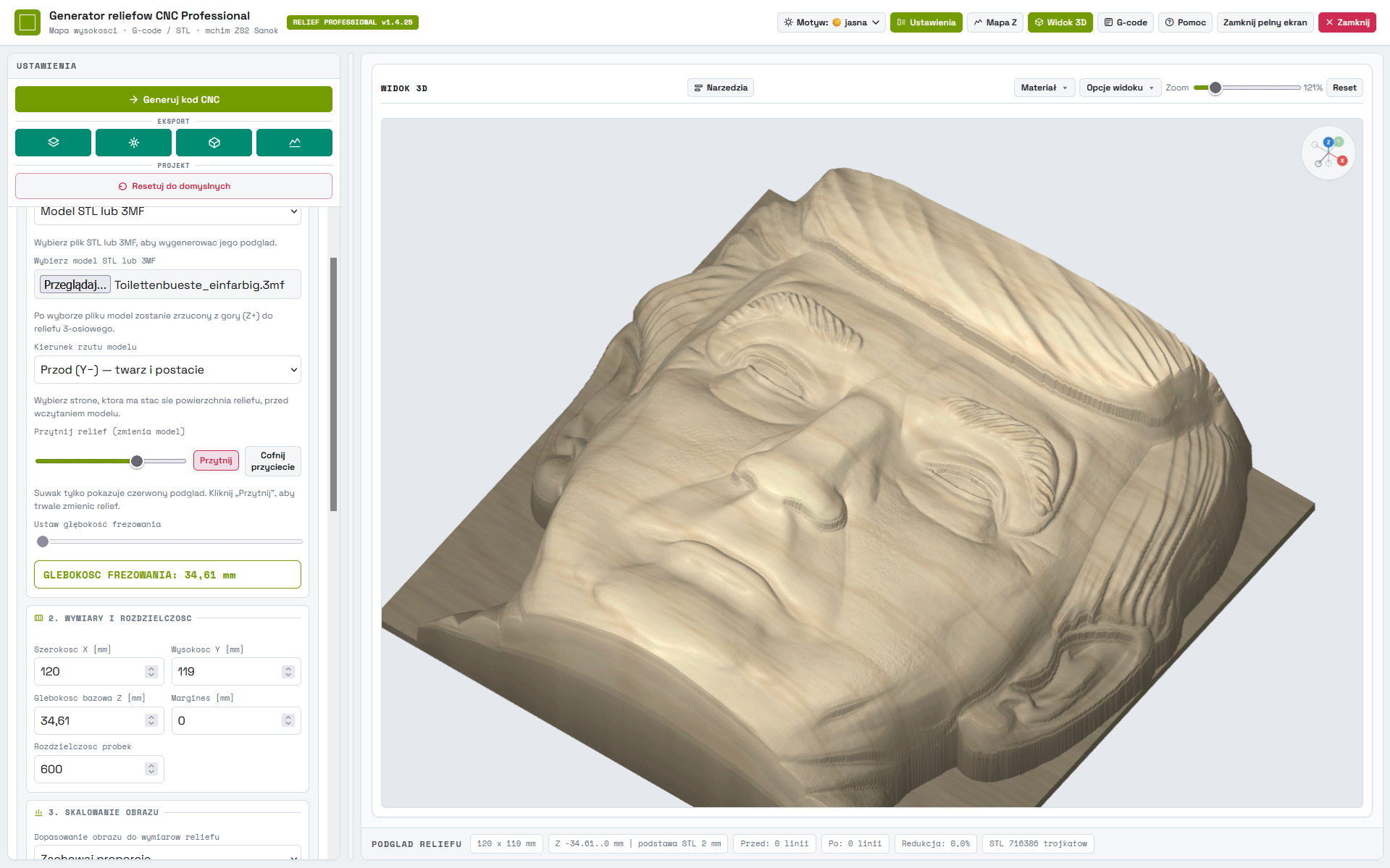Click the STL 716386 trojkatow status
This screenshot has width=1390, height=868.
(x=1038, y=844)
